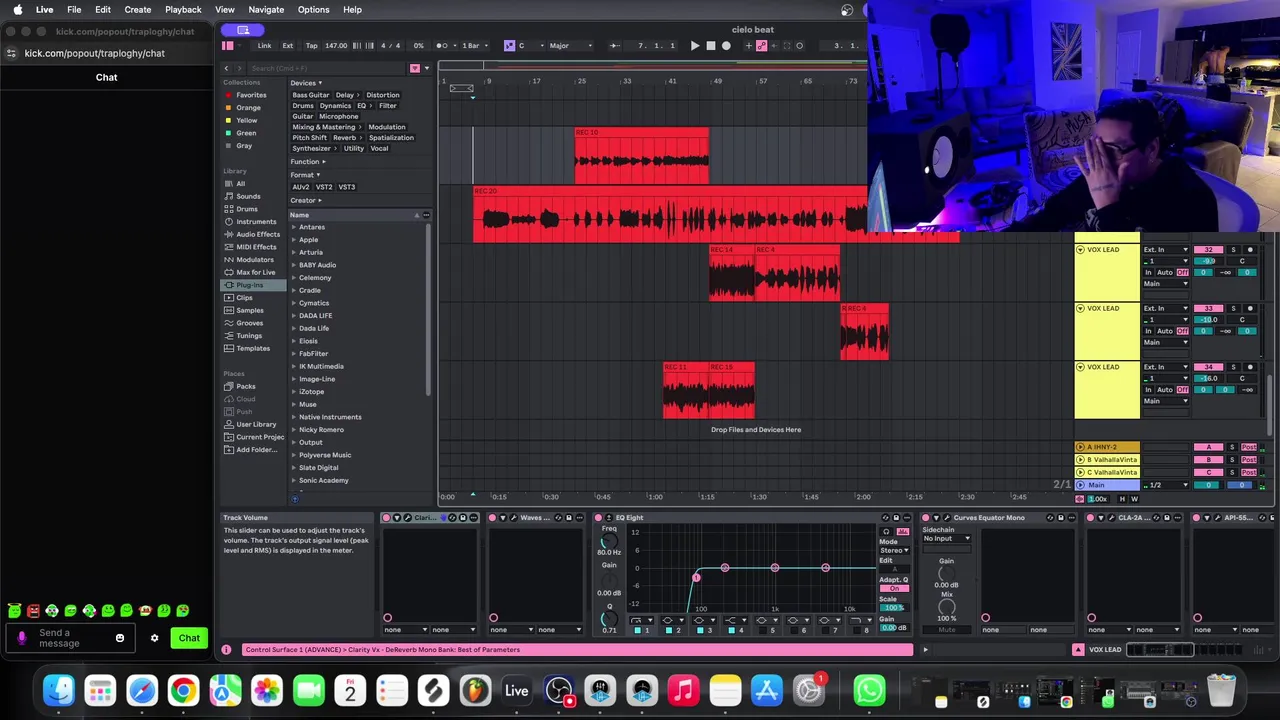
Task: Expand the Native Instruments folder
Action: pos(294,417)
